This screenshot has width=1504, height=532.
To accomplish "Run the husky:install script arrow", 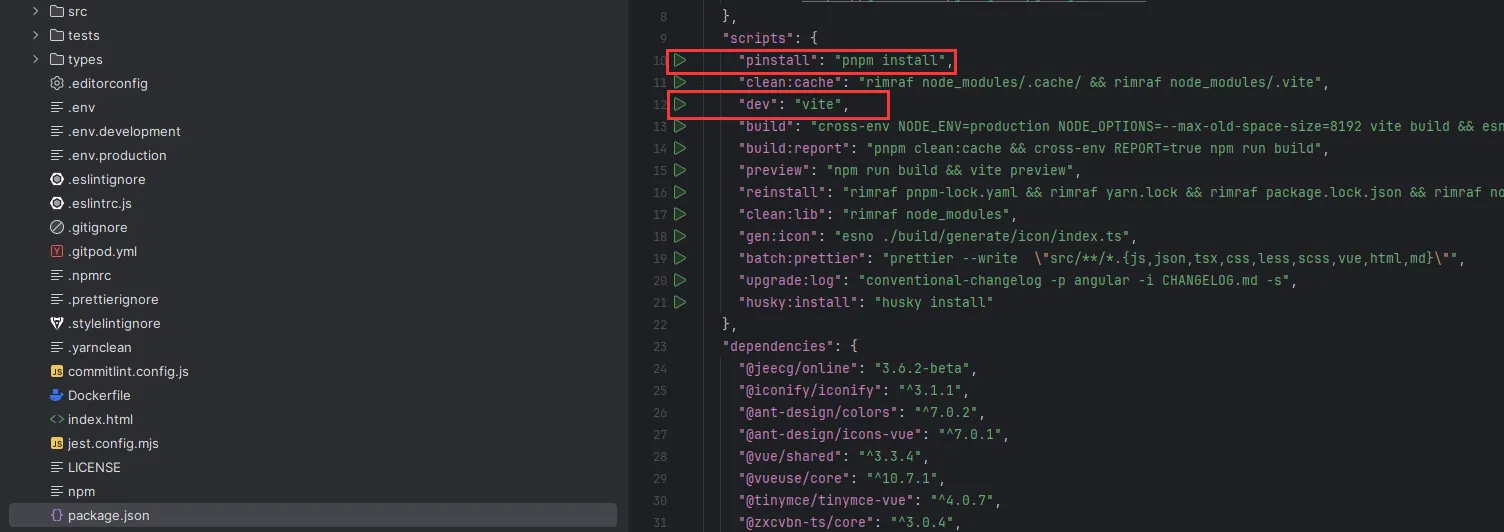I will [x=680, y=302].
